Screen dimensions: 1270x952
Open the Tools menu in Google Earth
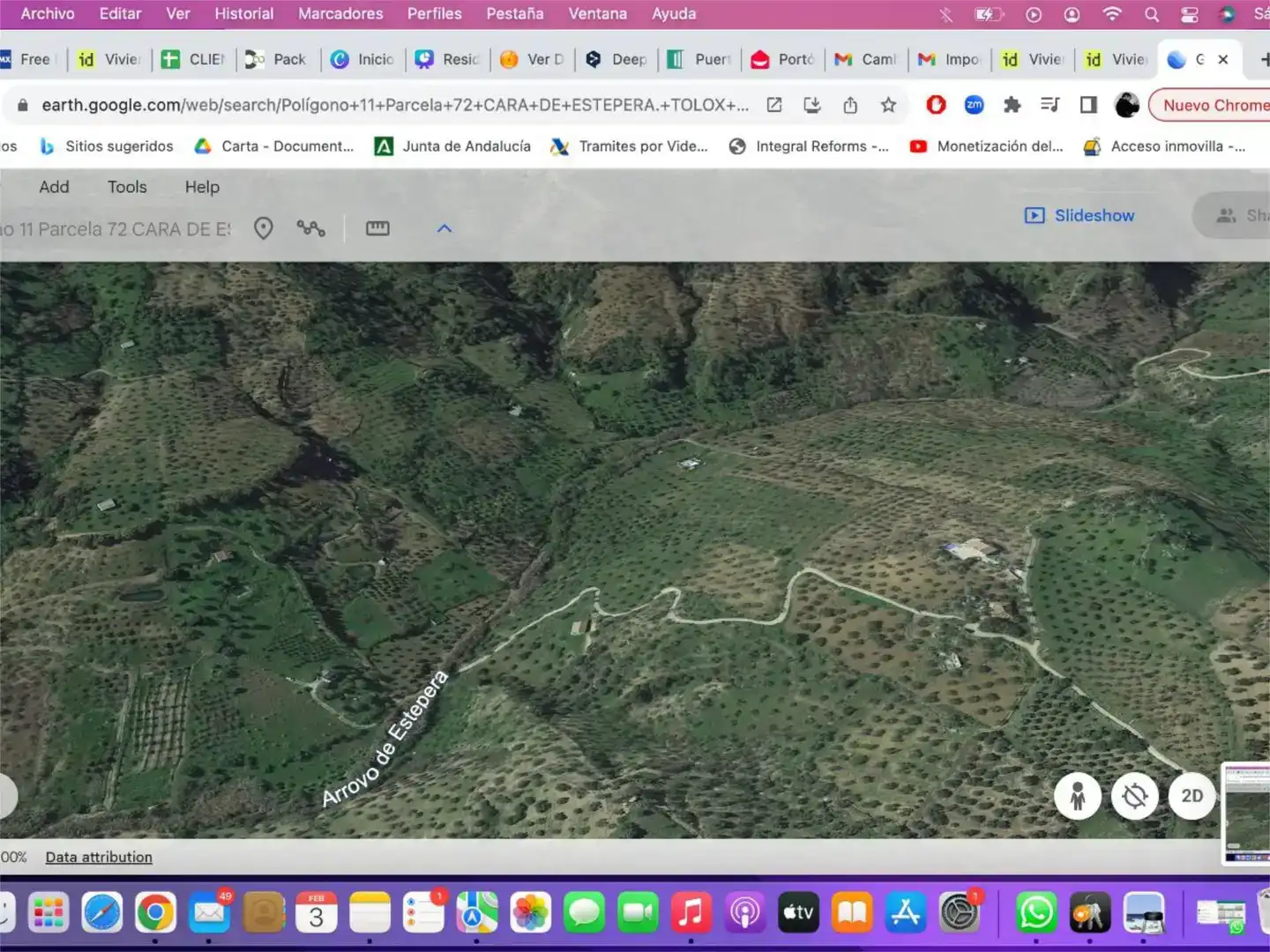click(x=127, y=187)
